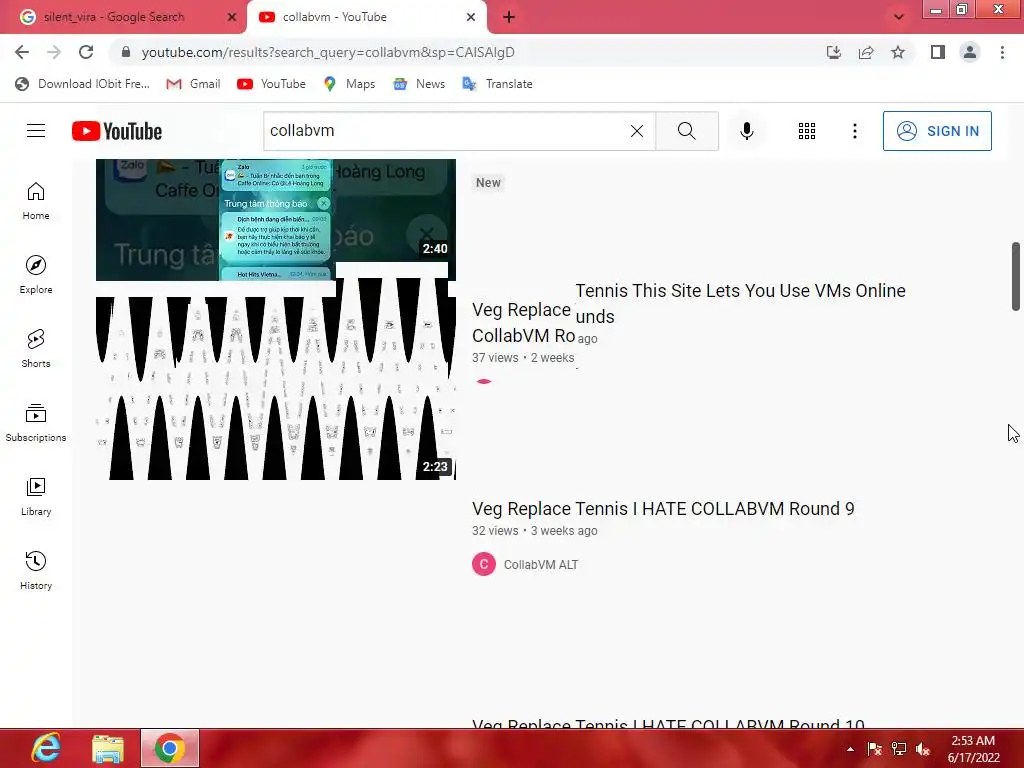The image size is (1024, 768).
Task: Open Gmail bookmark
Action: pos(193,84)
